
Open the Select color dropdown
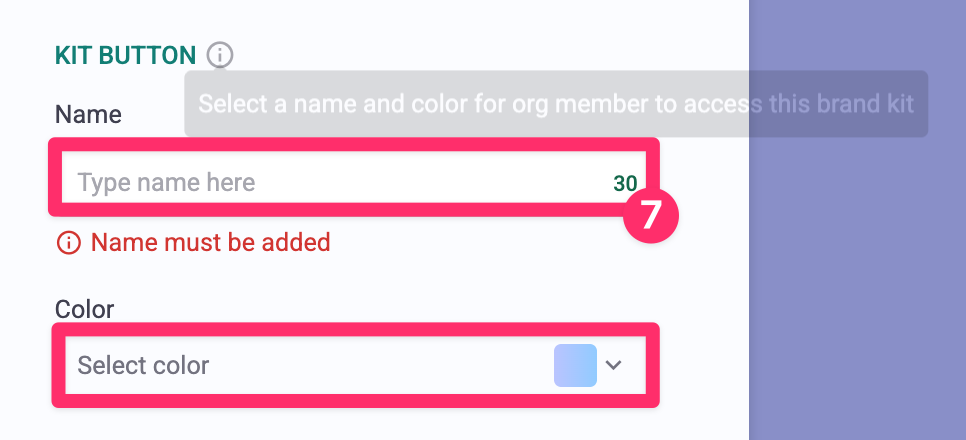355,365
